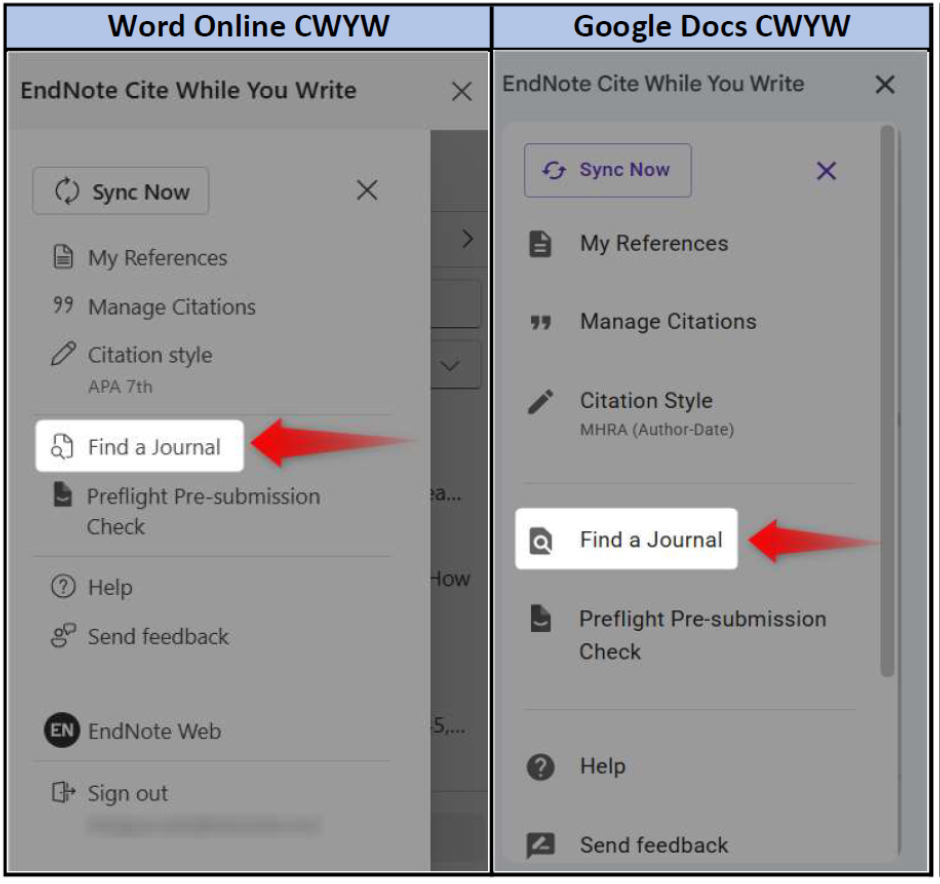Open Preflight Pre-submission Check in Google Docs
This screenshot has width=940, height=884.
click(x=702, y=635)
